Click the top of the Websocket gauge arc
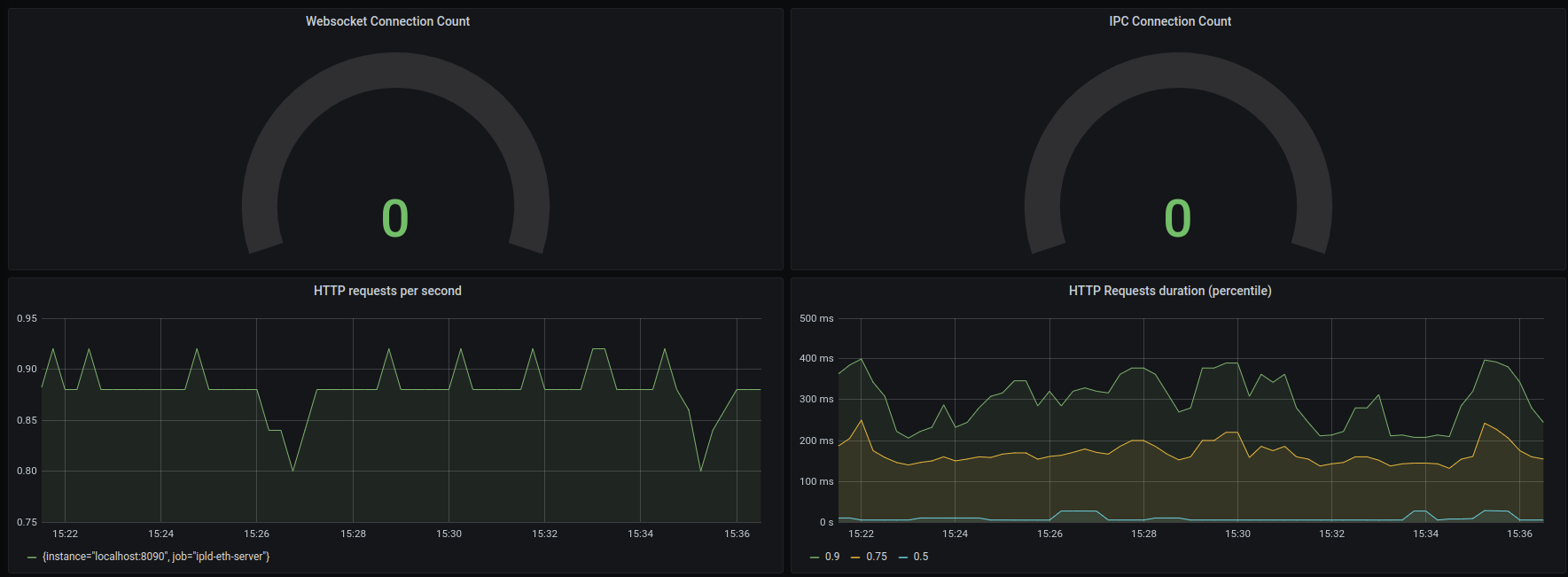The height and width of the screenshot is (577, 1568). [395, 70]
